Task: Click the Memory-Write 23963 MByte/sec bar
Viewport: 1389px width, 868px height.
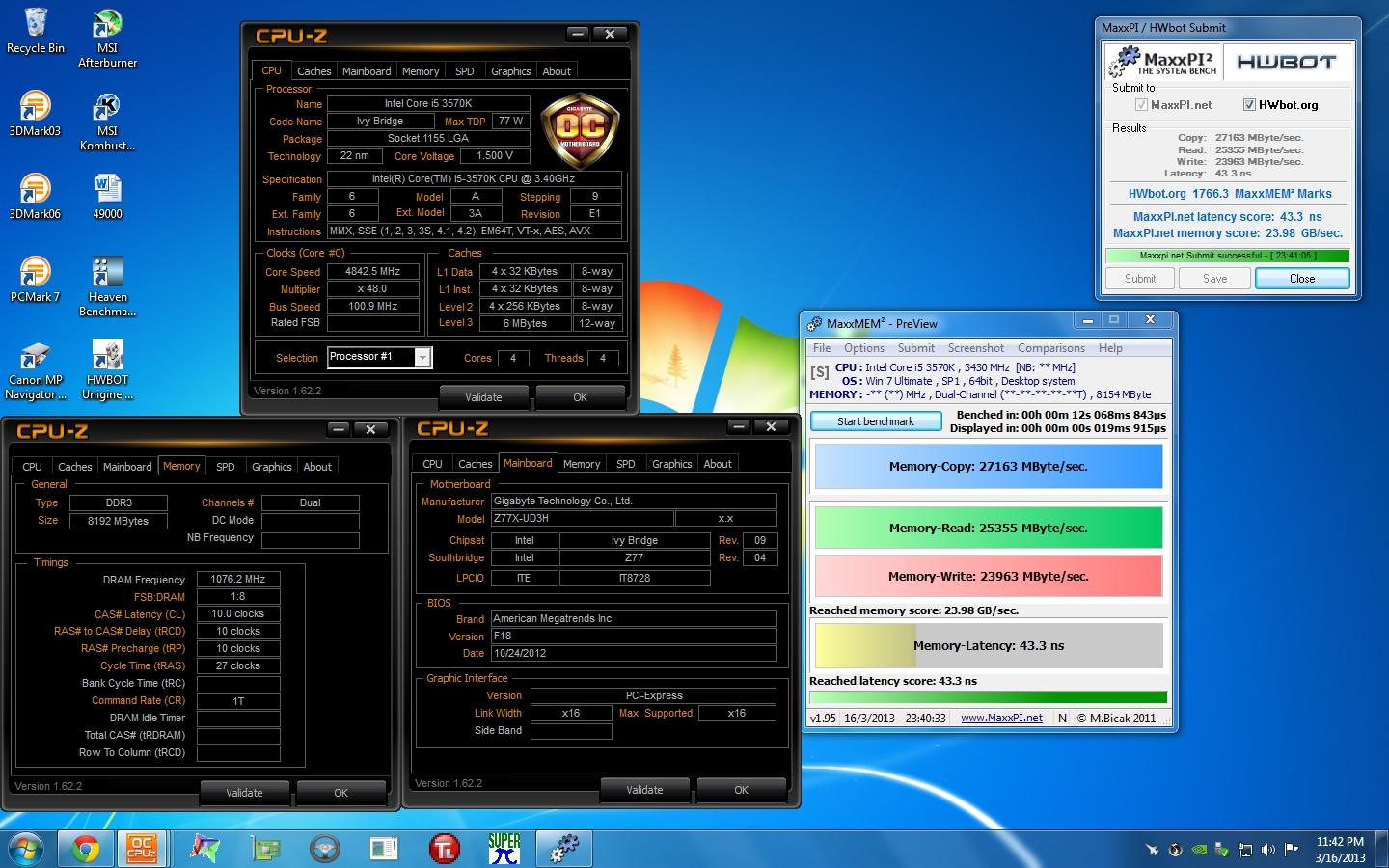Action: pyautogui.click(x=989, y=577)
